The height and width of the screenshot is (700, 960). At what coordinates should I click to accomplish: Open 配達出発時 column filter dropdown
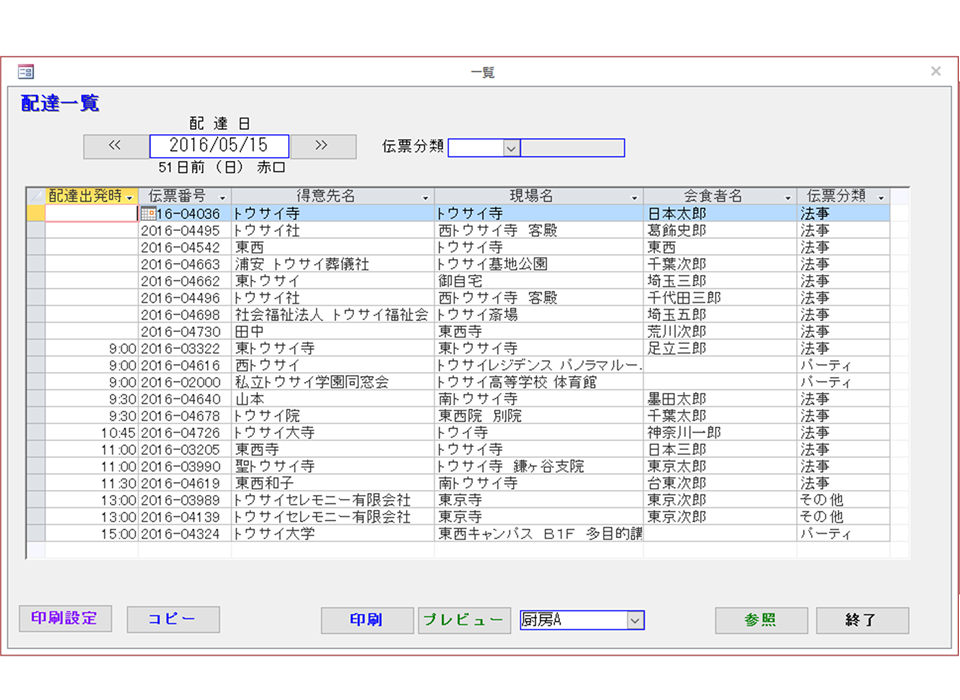coord(129,197)
